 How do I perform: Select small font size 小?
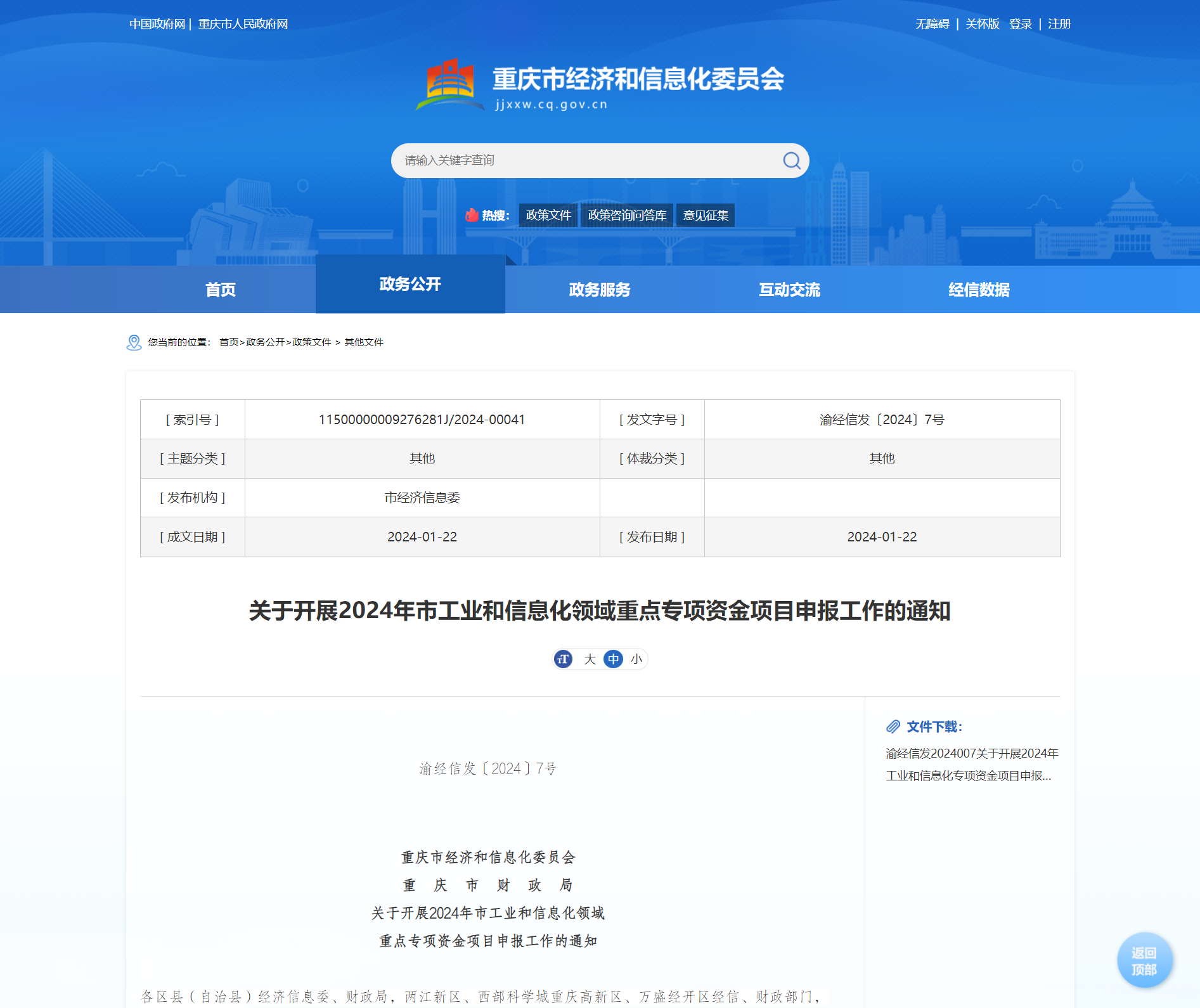point(636,659)
